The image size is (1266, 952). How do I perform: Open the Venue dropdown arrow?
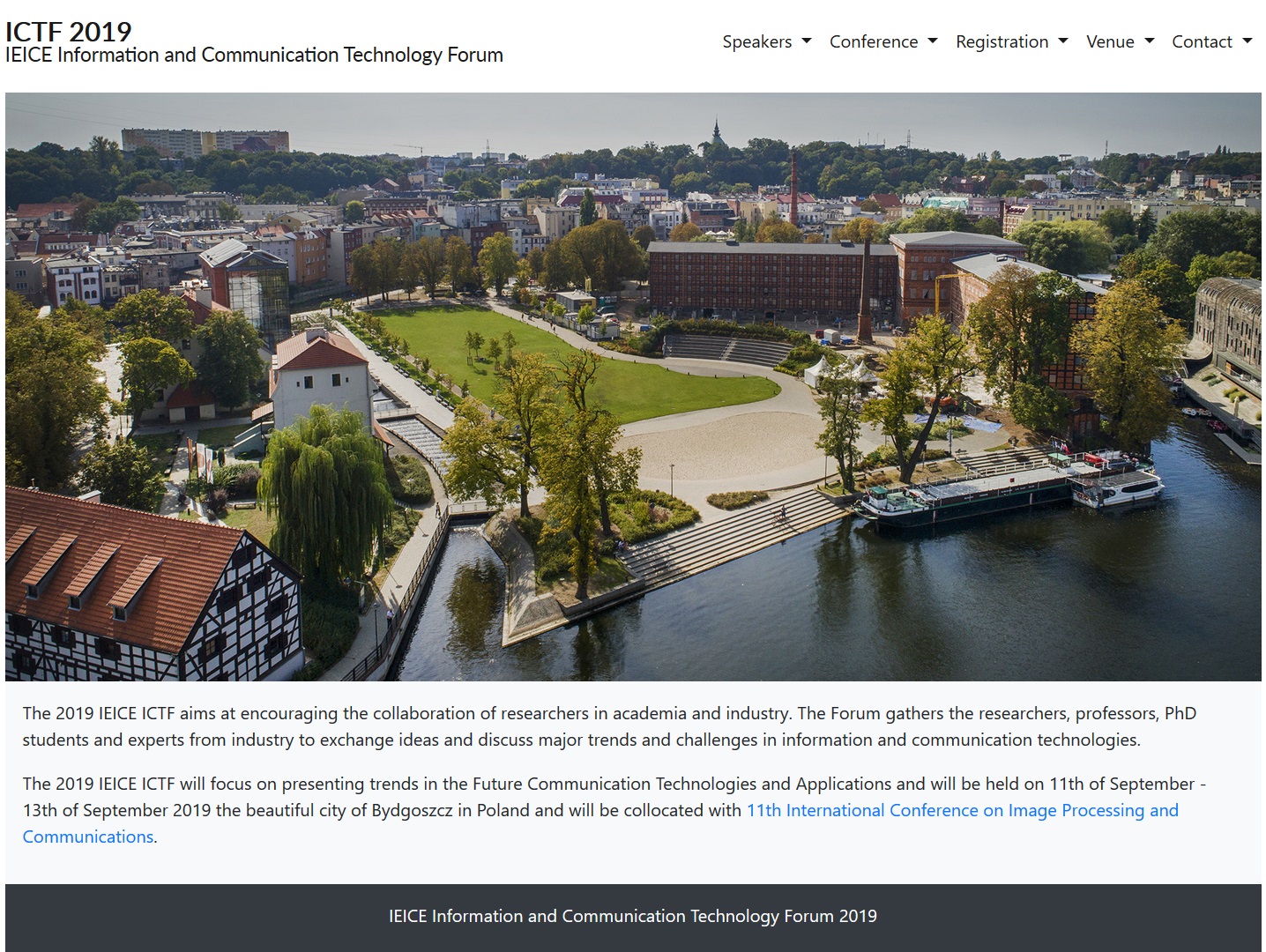pyautogui.click(x=1148, y=41)
